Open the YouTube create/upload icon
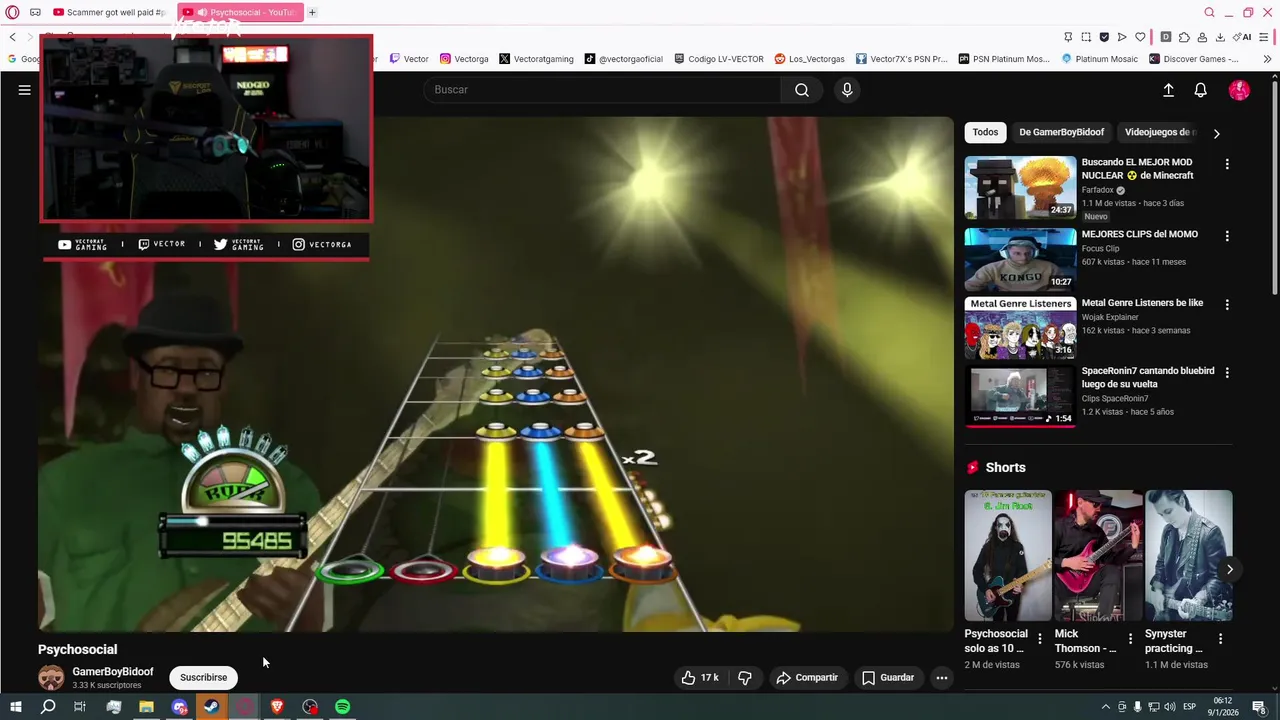Image resolution: width=1280 pixels, height=720 pixels. click(x=1168, y=90)
